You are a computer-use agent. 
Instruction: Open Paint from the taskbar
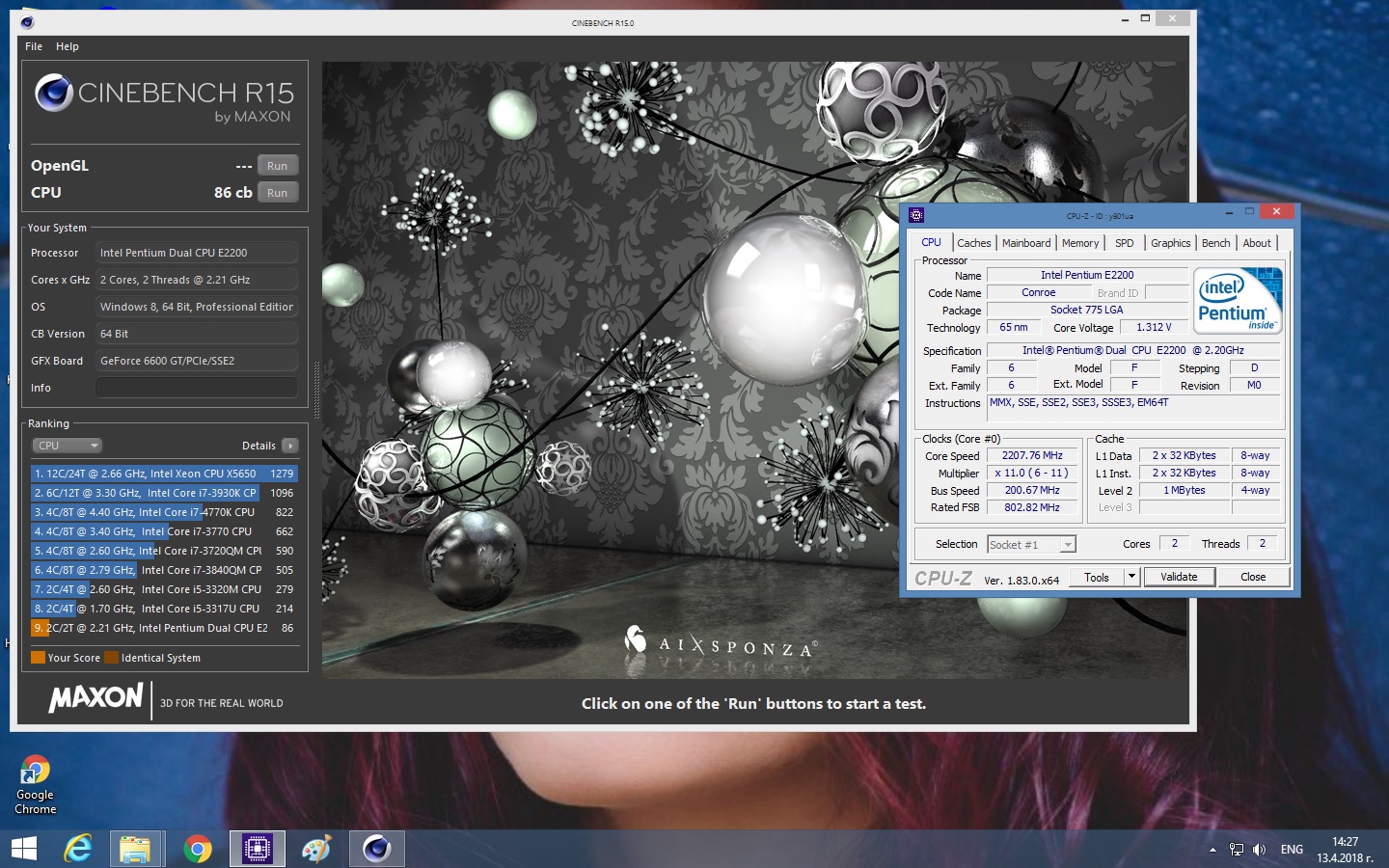click(316, 849)
